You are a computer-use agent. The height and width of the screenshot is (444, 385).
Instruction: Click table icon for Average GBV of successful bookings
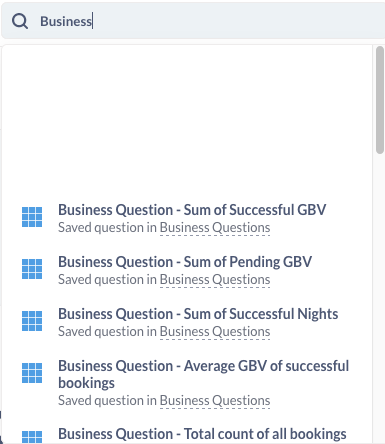pos(32,373)
